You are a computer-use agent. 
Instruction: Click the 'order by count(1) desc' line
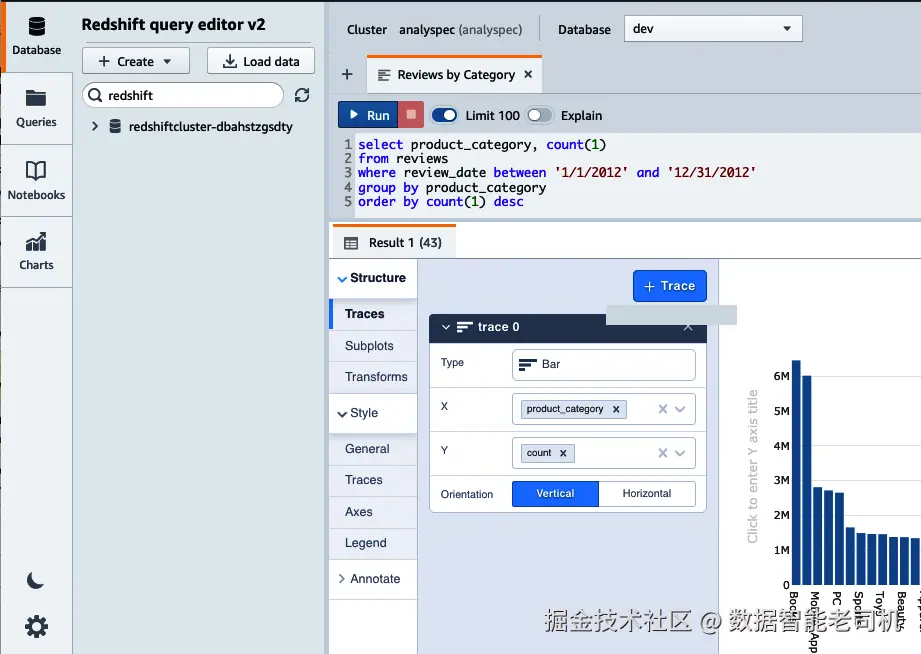[x=441, y=202]
